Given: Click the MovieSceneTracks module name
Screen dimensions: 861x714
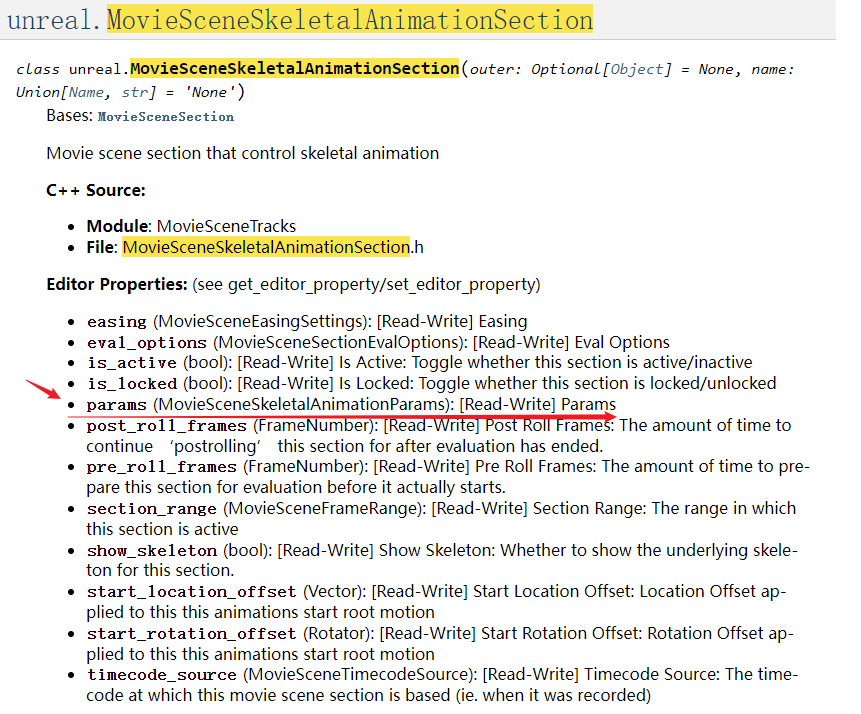Looking at the screenshot, I should 226,226.
